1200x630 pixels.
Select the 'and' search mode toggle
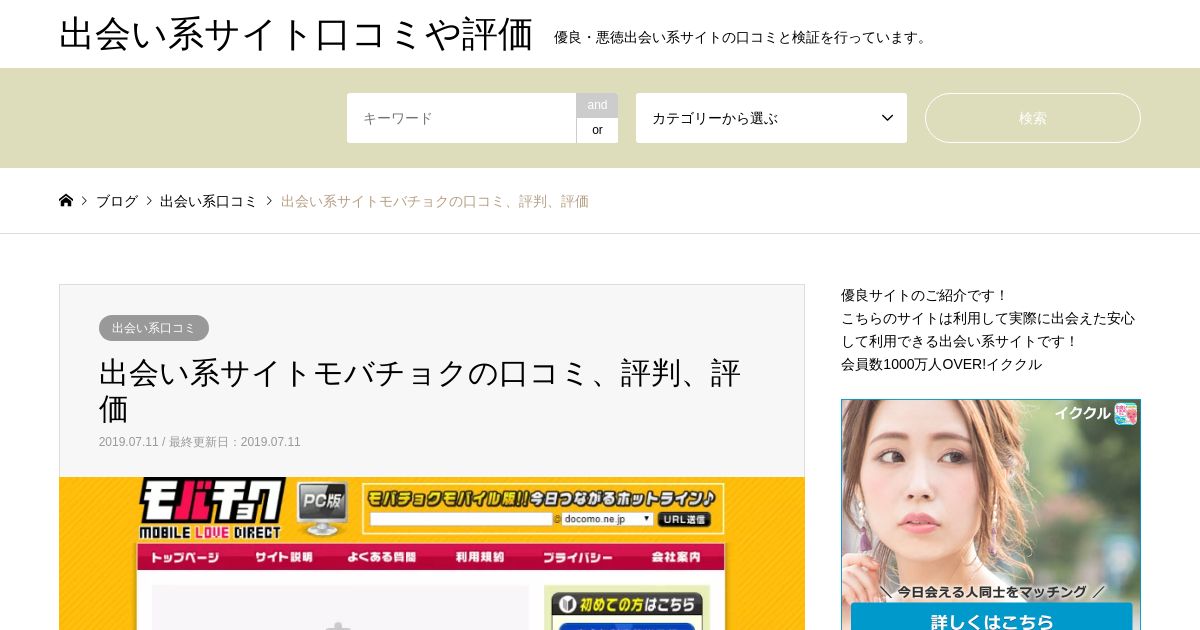click(x=597, y=105)
